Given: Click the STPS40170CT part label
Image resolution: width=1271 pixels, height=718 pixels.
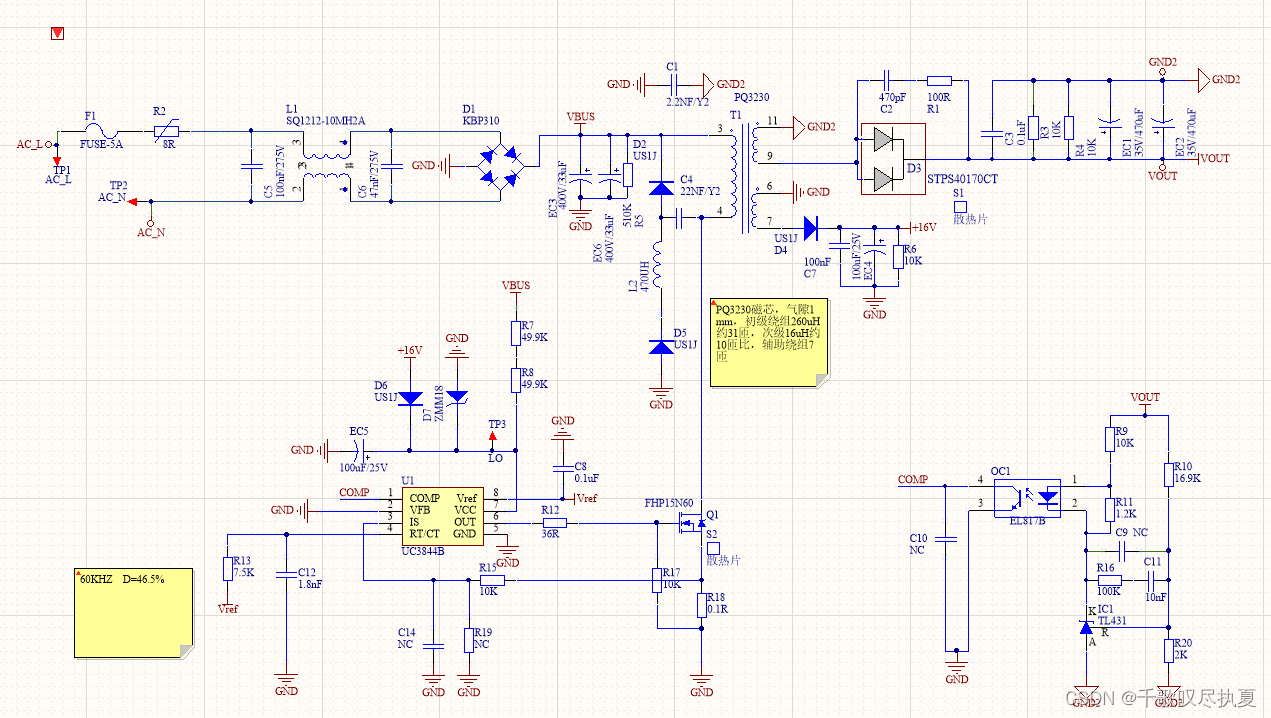Looking at the screenshot, I should click(964, 180).
